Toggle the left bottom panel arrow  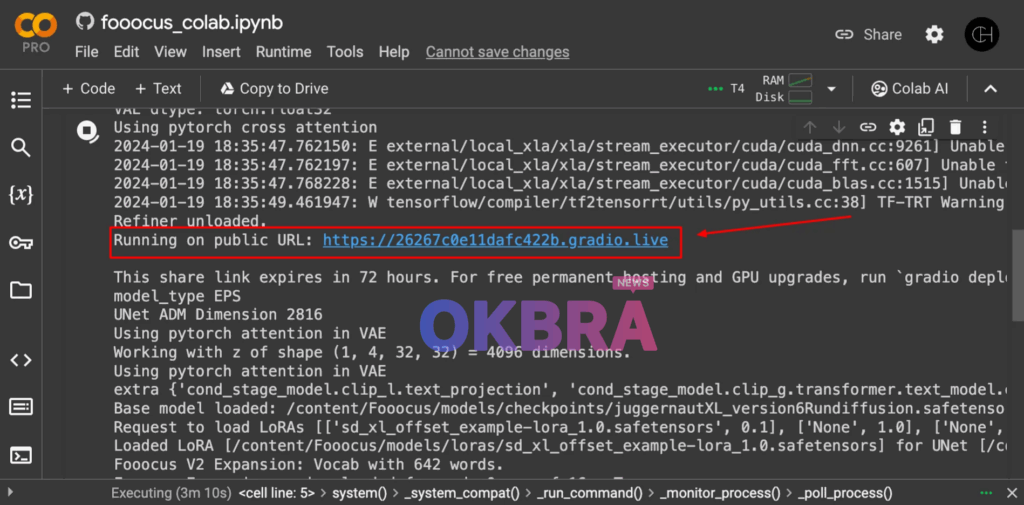8,492
